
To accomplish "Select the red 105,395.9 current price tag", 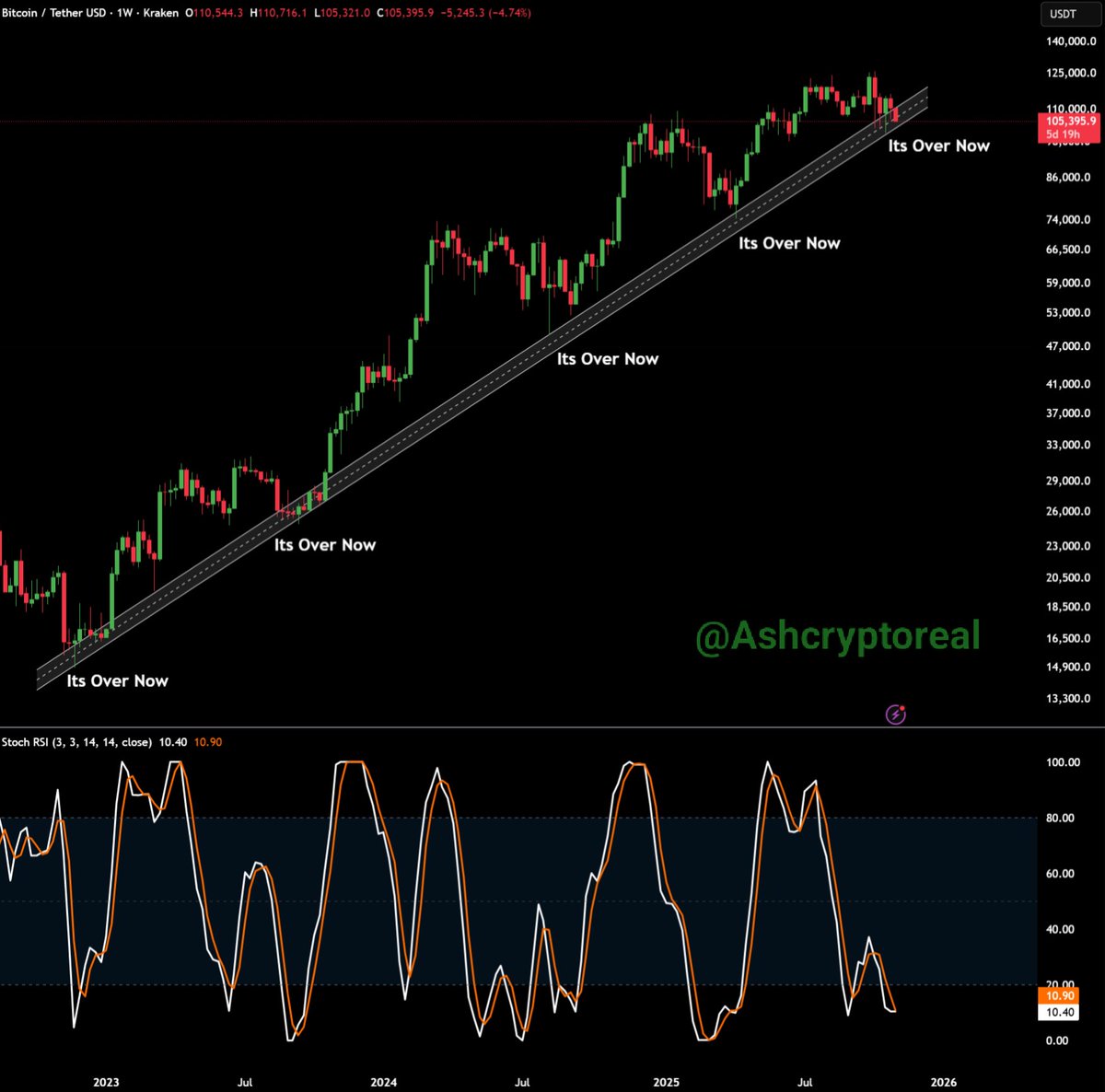I will [x=1070, y=121].
